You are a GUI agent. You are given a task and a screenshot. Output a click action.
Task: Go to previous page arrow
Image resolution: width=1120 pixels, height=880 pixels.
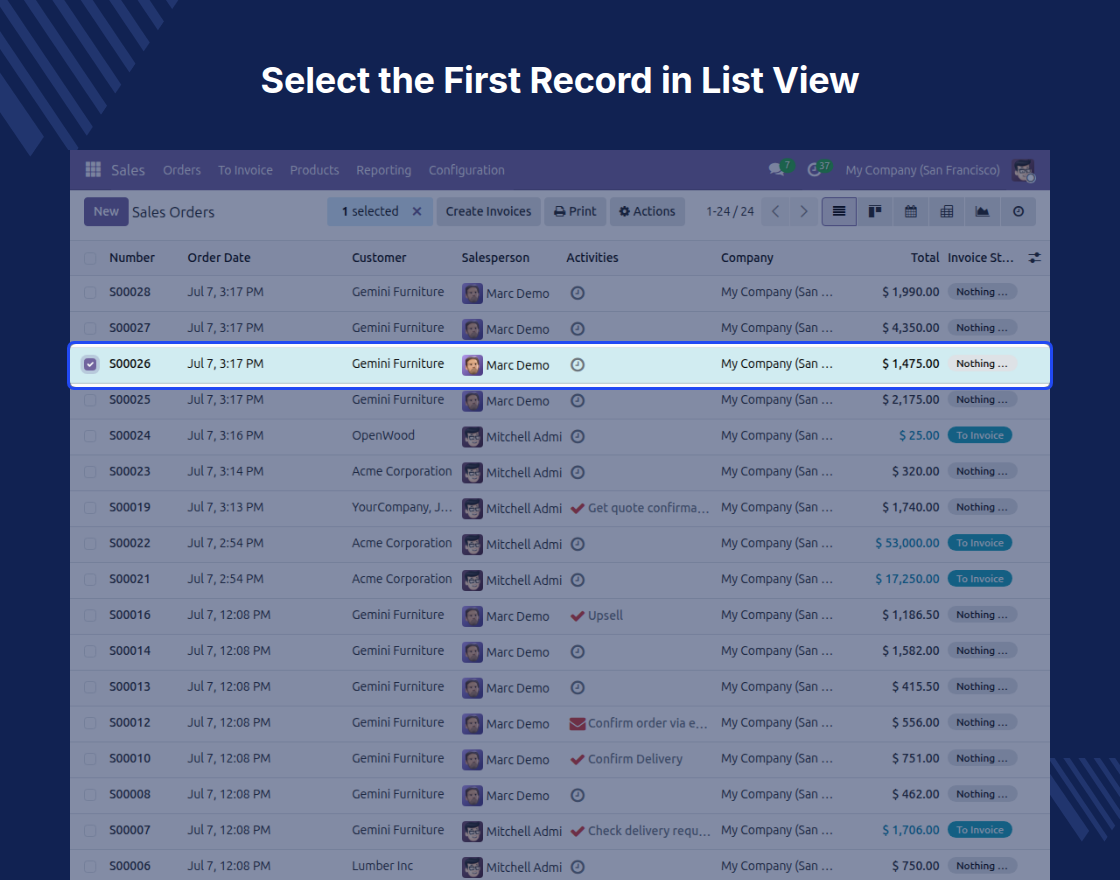coord(775,211)
